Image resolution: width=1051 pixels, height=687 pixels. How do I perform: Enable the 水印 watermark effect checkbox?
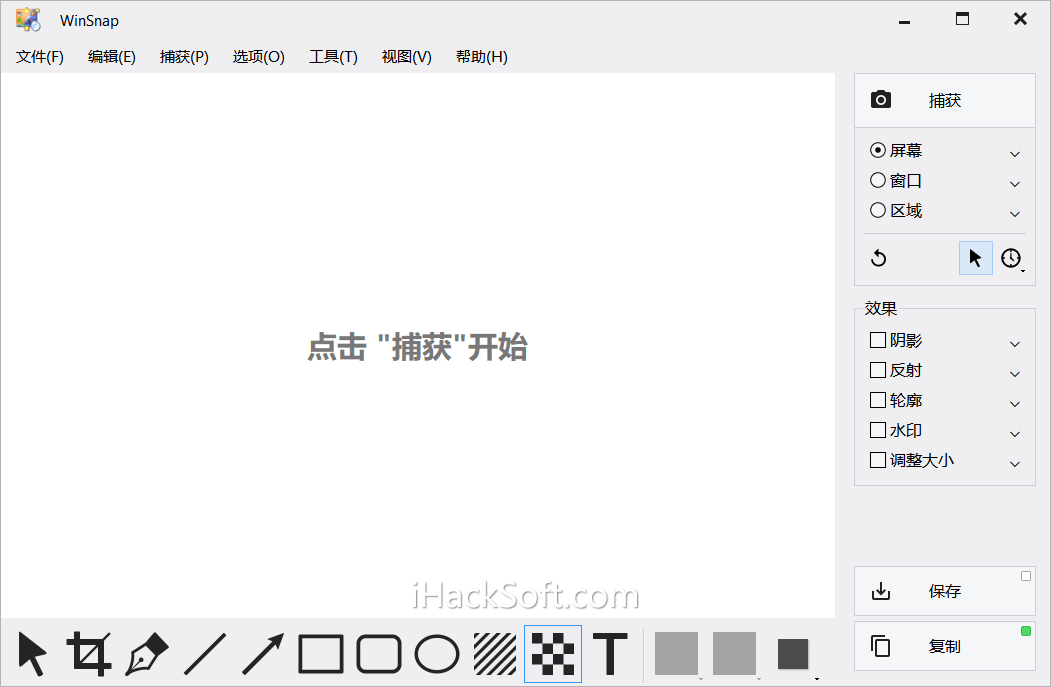pos(877,430)
